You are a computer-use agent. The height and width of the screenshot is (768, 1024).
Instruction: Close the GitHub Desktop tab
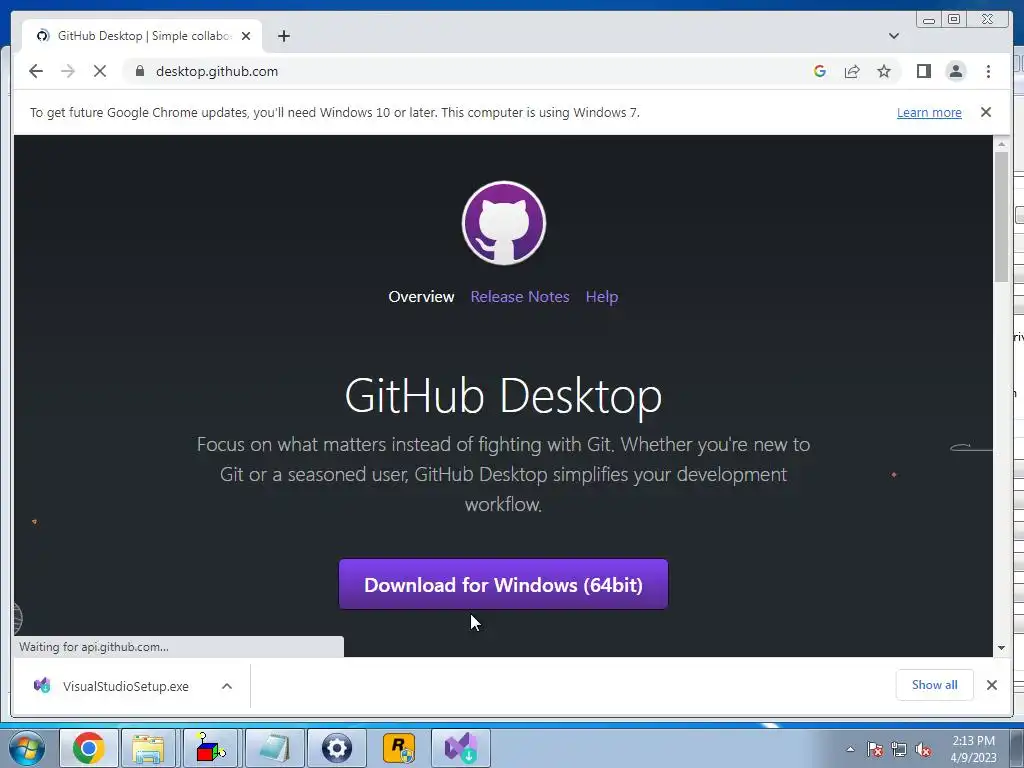pos(246,36)
